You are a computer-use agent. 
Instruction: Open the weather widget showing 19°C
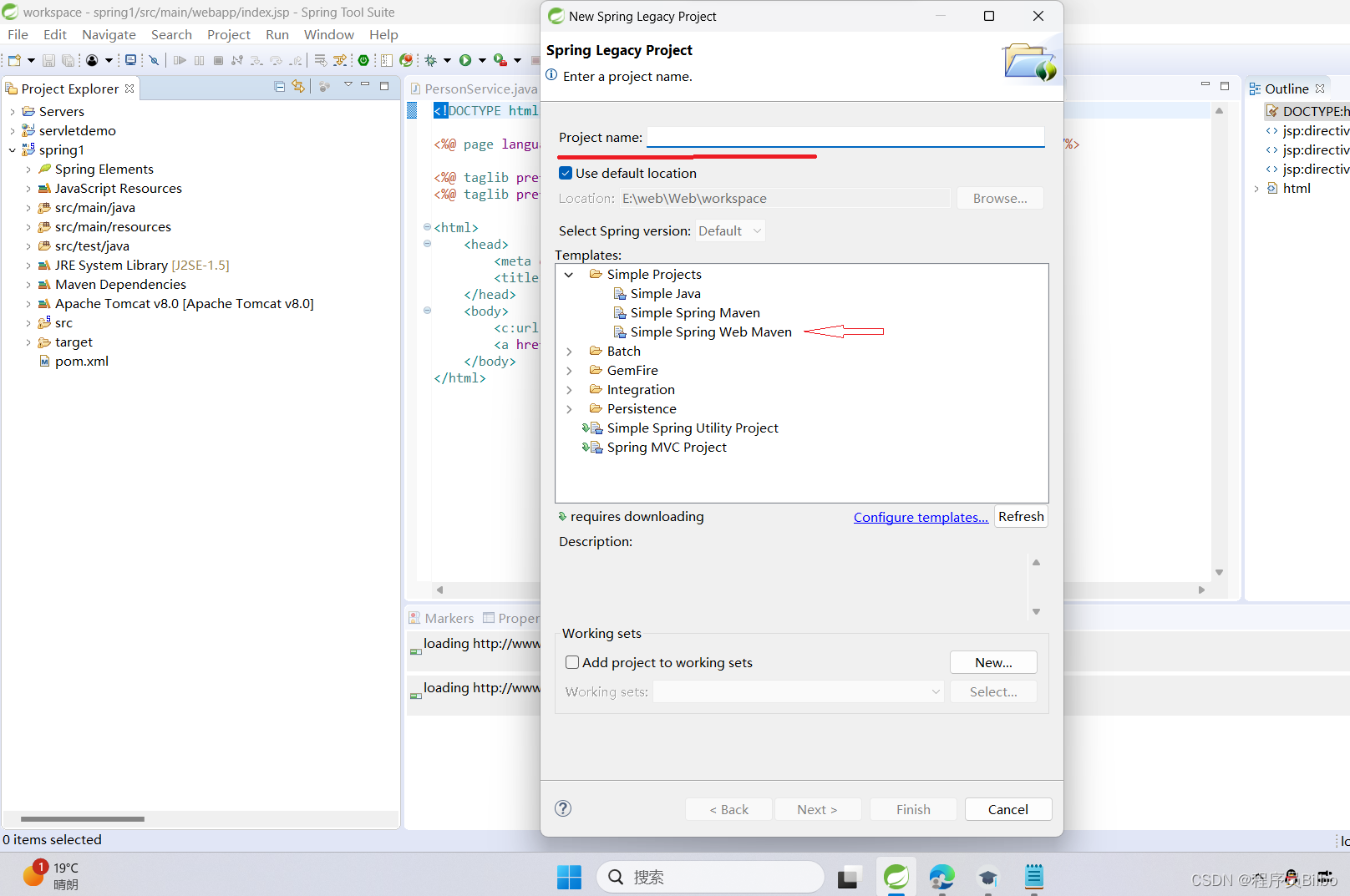[52, 876]
